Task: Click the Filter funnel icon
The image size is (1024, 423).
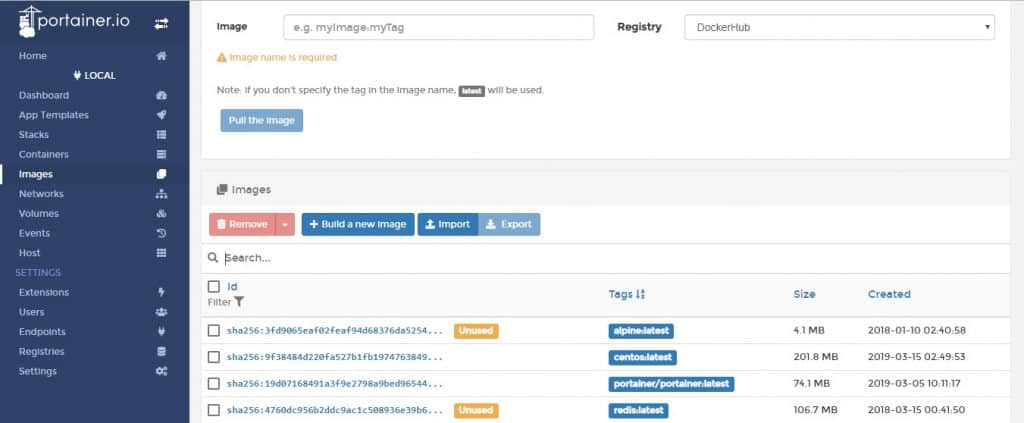Action: point(239,302)
